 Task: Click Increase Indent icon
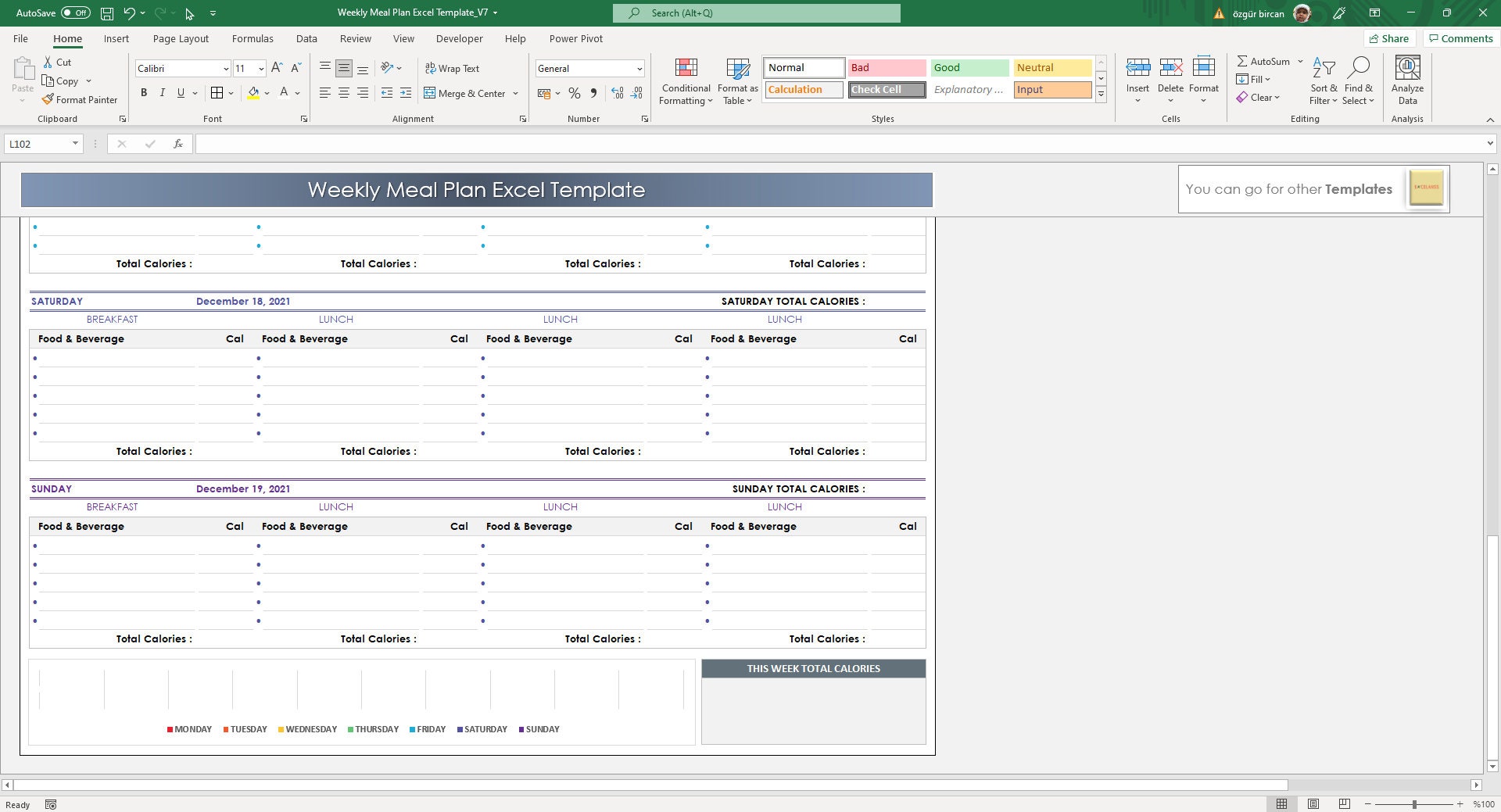[406, 93]
